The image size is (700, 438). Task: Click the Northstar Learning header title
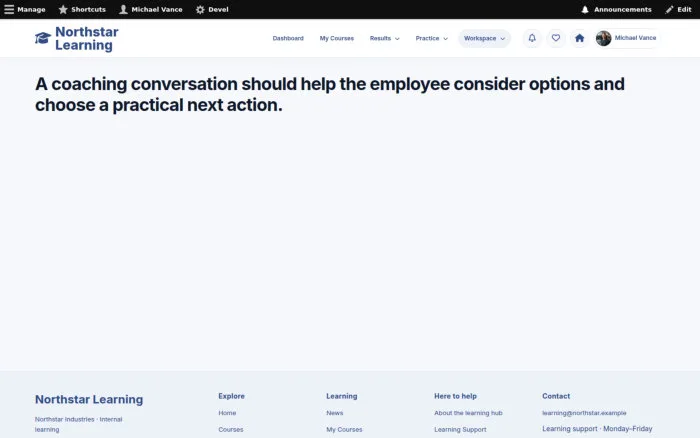87,38
